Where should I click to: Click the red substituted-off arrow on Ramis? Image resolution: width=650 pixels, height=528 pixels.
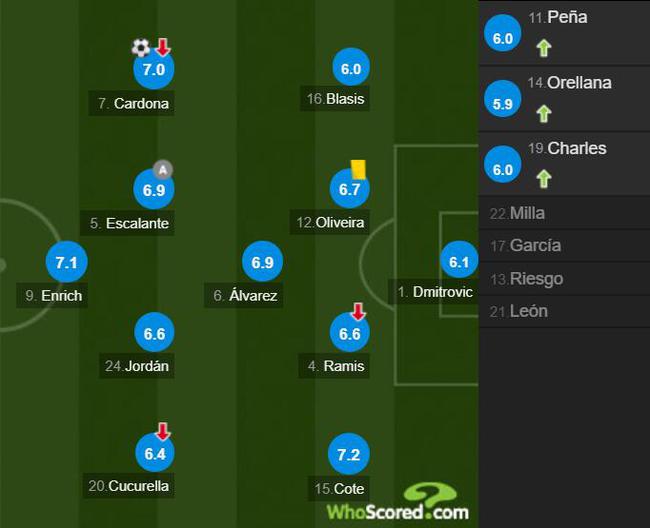coord(359,311)
